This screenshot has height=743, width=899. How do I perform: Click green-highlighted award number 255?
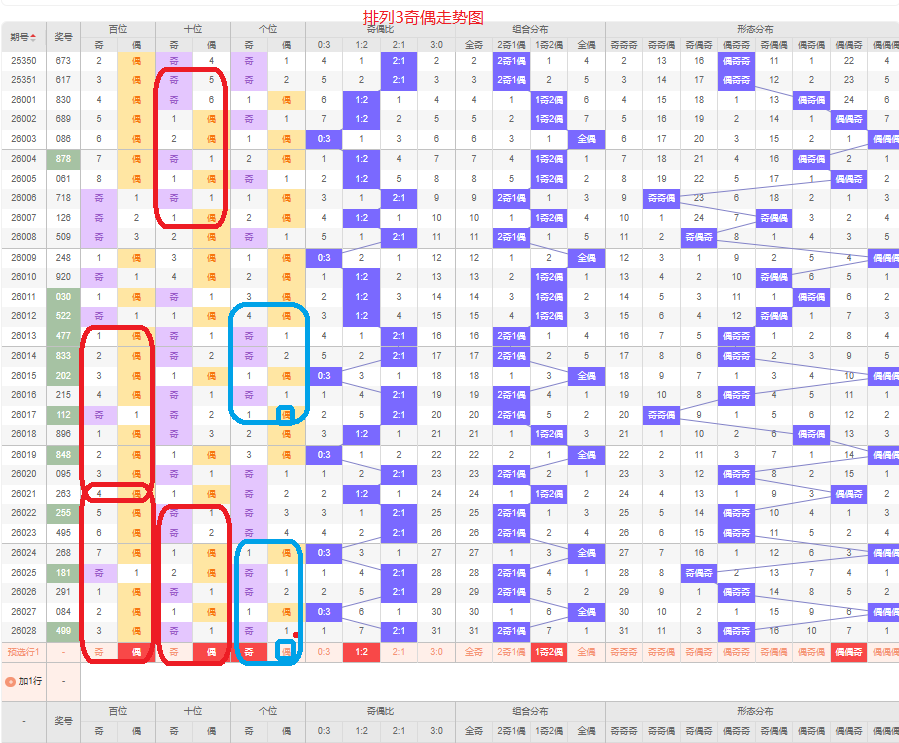point(63,513)
